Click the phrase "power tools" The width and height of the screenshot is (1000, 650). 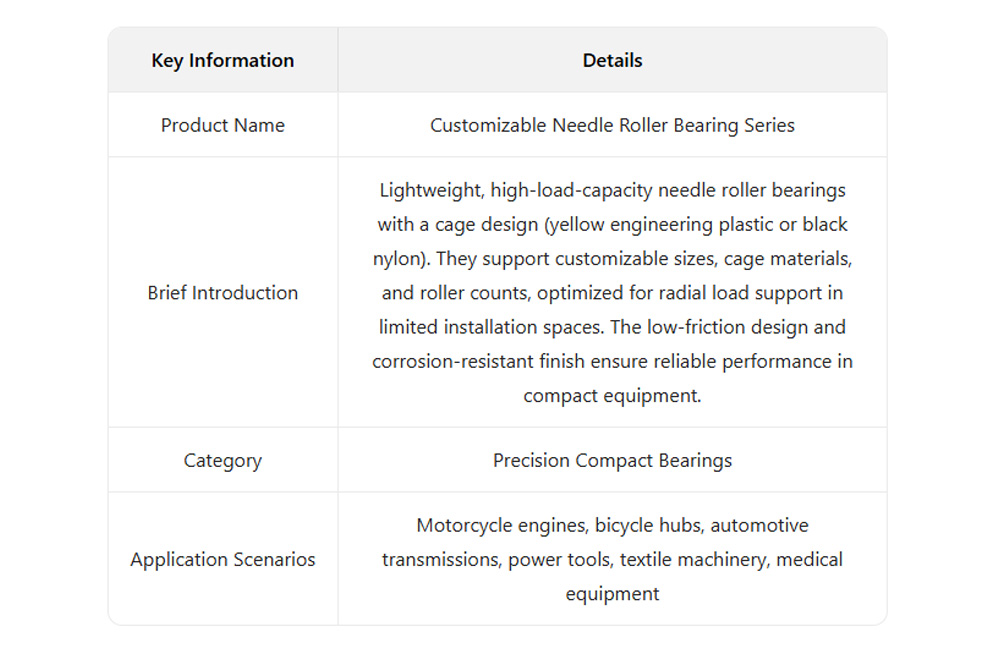(x=558, y=560)
